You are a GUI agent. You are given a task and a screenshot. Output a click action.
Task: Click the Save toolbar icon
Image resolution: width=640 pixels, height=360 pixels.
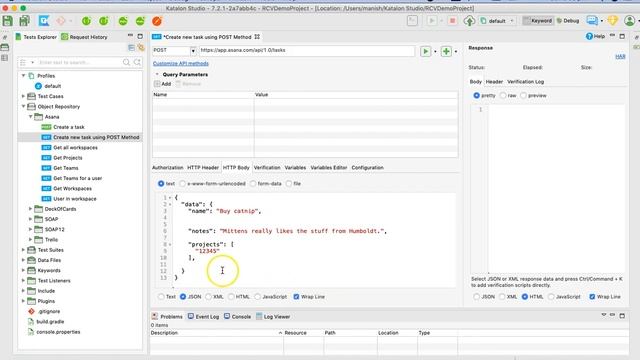click(x=7, y=21)
